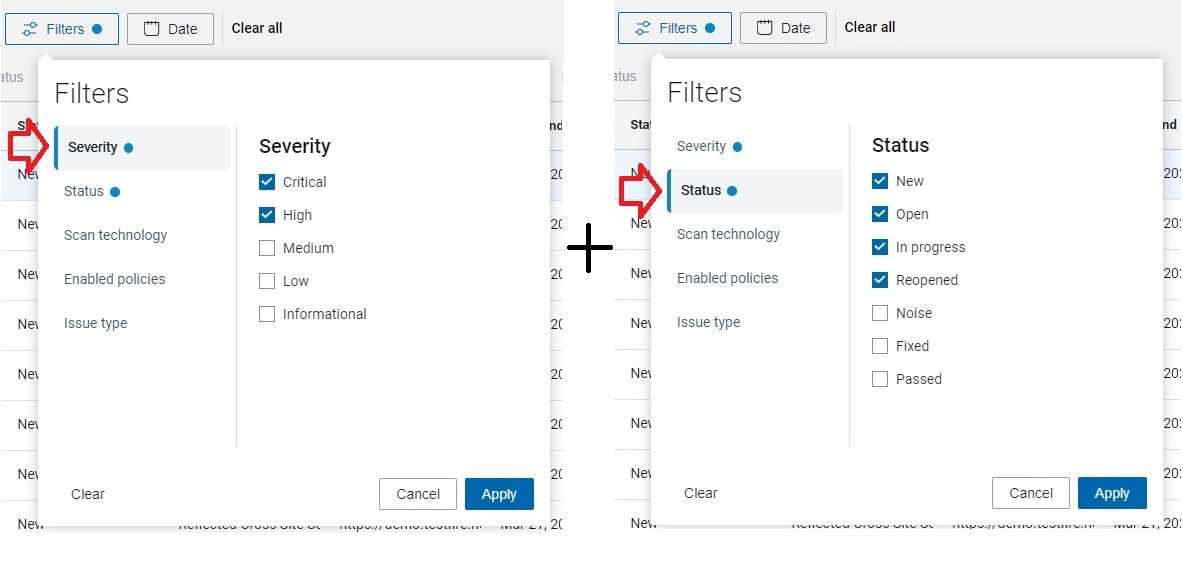The width and height of the screenshot is (1183, 574).
Task: Uncheck the Reopened status checkbox
Action: point(880,280)
